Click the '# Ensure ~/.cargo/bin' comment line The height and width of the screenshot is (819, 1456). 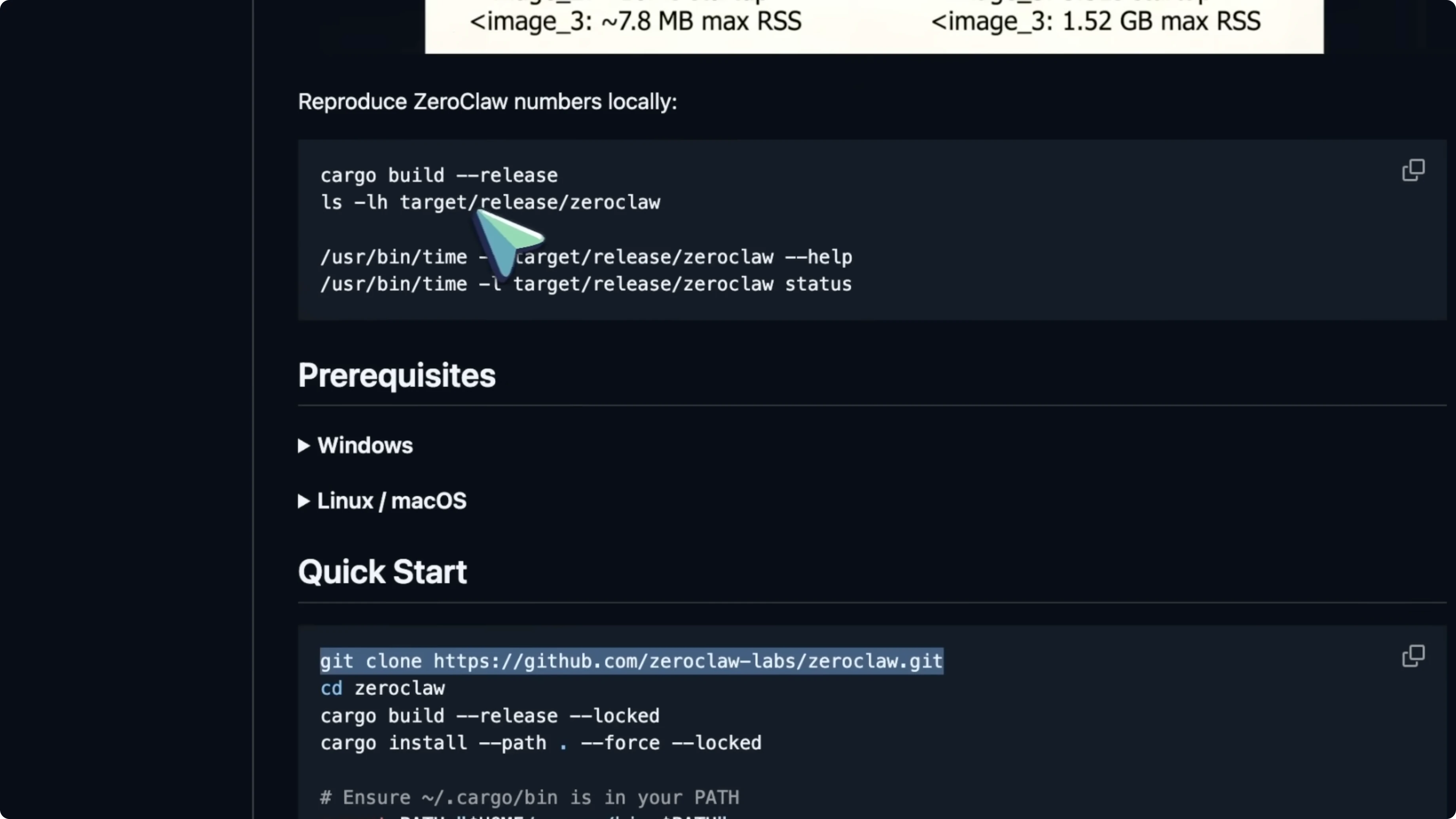click(529, 798)
